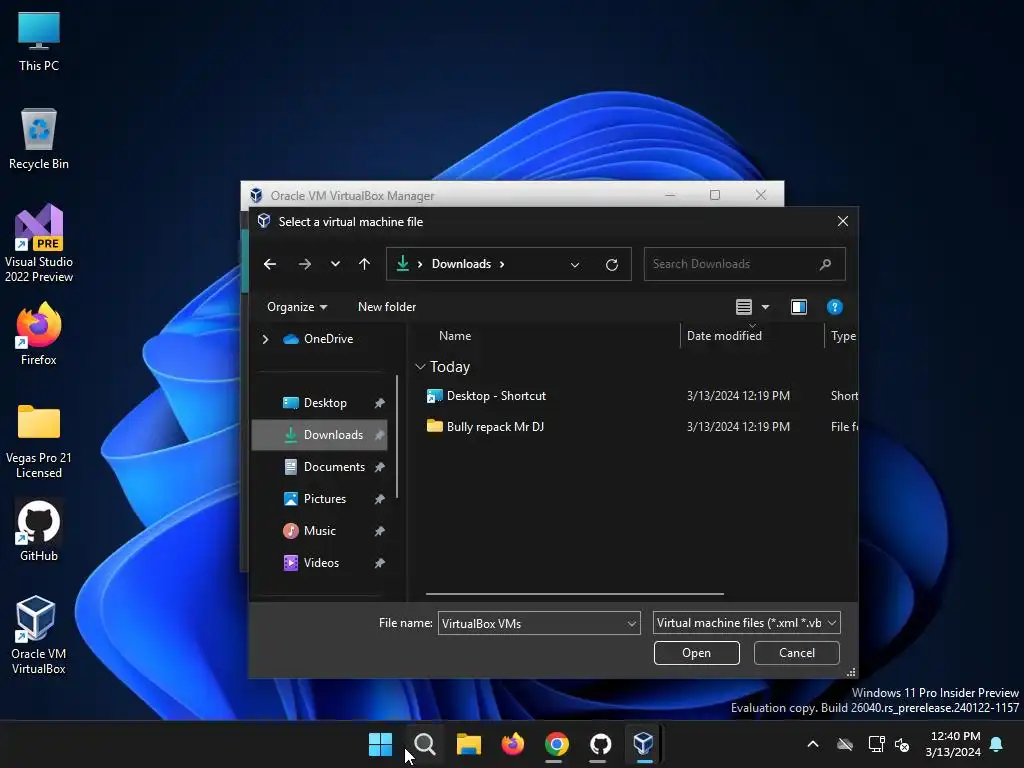Click the horizontal scrollbar in file list
Viewport: 1024px width, 768px height.
click(575, 594)
